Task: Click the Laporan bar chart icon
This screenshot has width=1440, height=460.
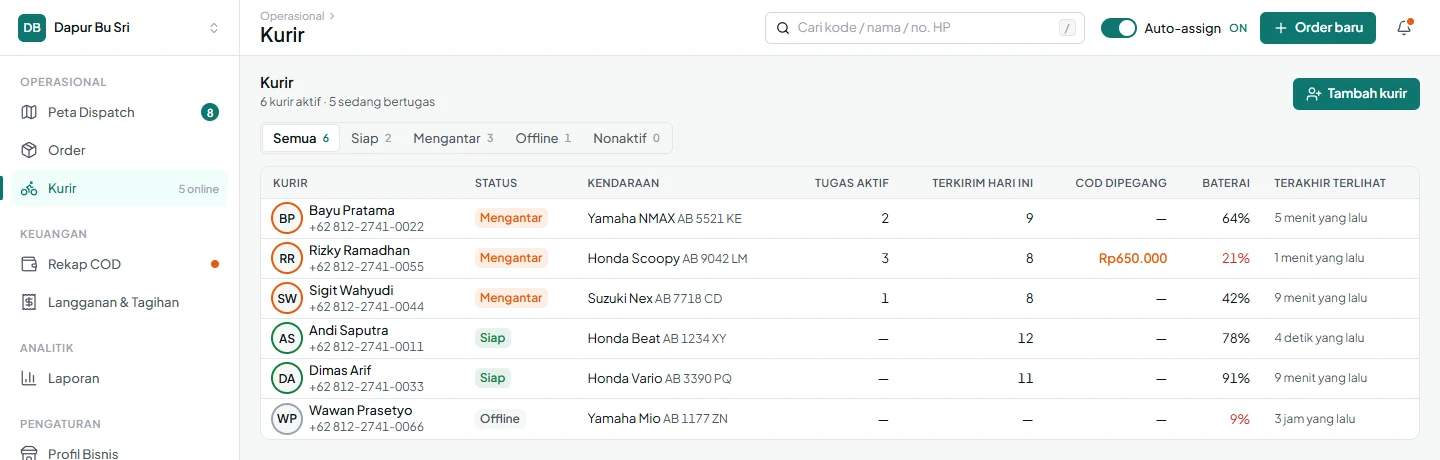Action: [x=29, y=378]
